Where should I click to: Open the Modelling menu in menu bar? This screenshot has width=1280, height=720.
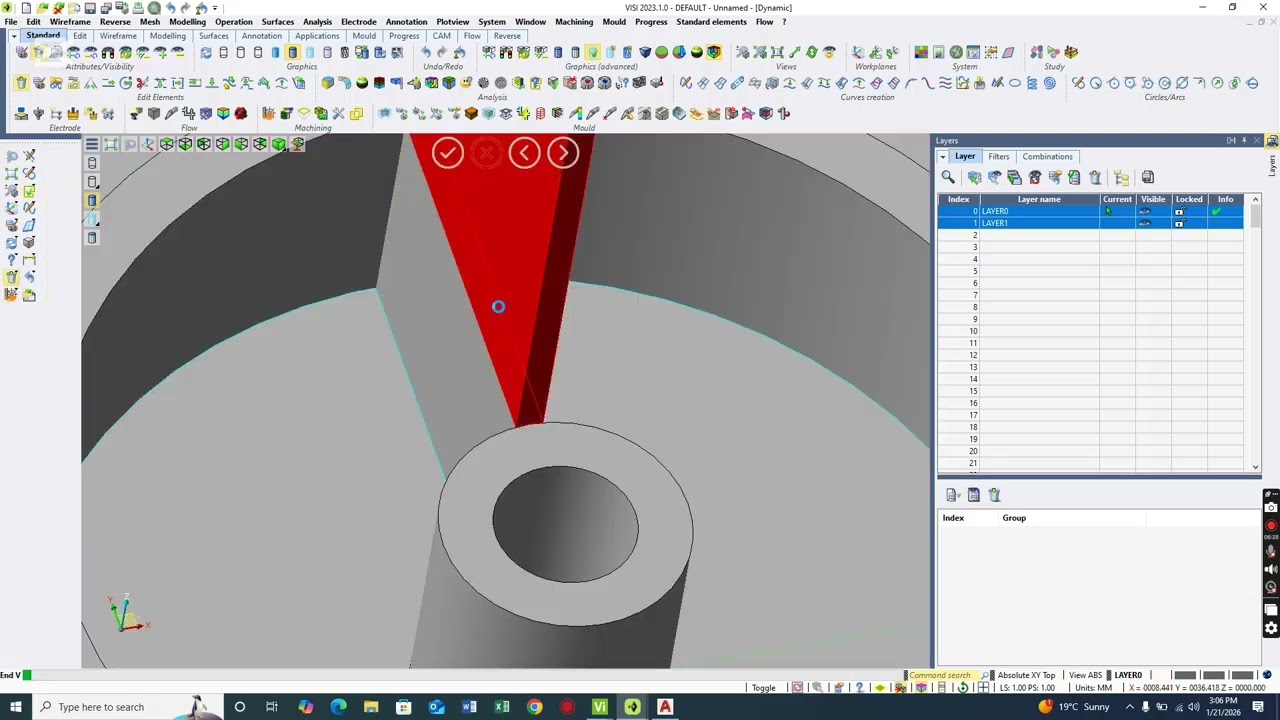[x=187, y=21]
